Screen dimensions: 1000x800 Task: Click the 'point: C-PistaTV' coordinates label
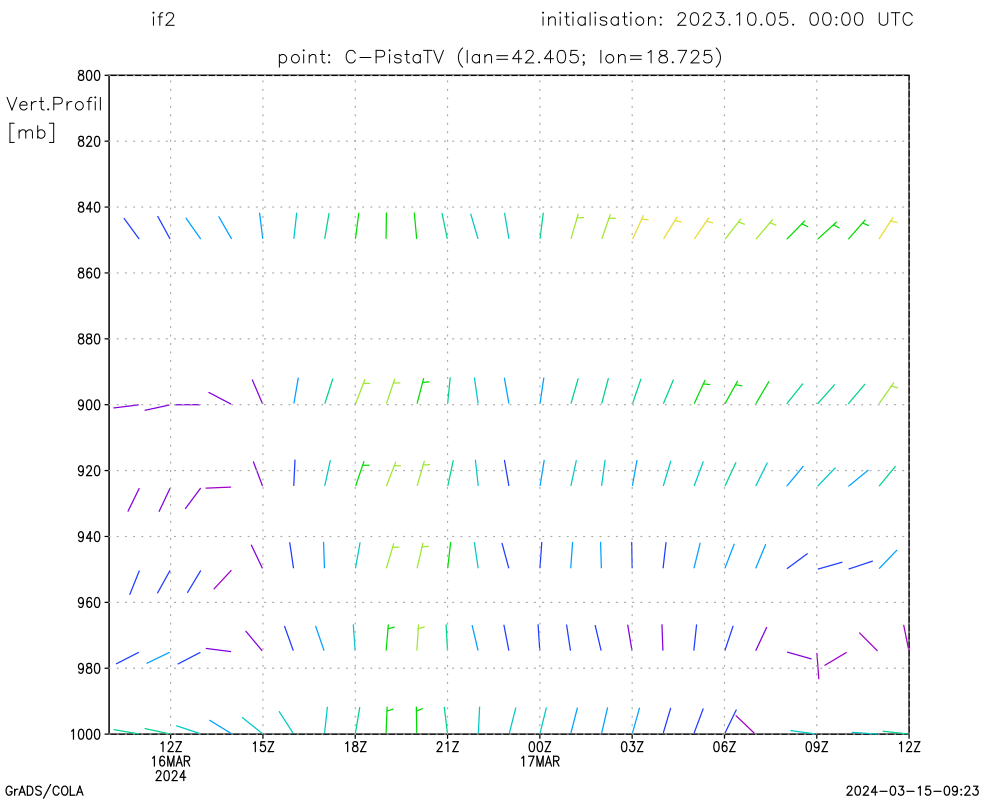(500, 57)
